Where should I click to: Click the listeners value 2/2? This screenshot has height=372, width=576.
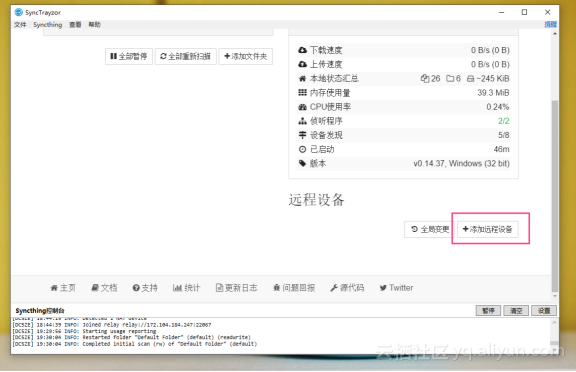coord(504,121)
